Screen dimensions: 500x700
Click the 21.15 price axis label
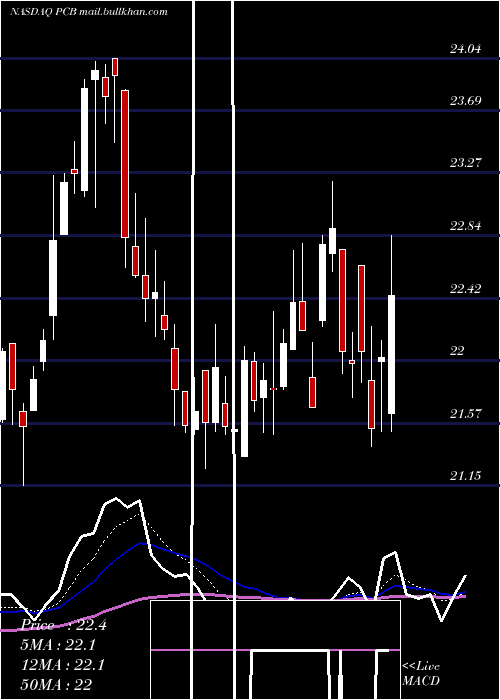tap(465, 476)
